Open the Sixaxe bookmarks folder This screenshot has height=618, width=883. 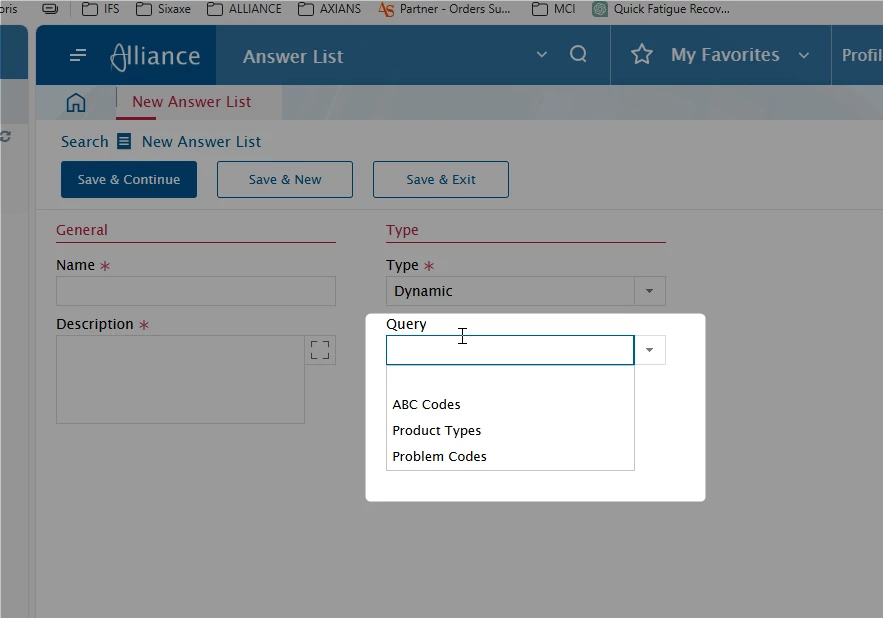[163, 9]
